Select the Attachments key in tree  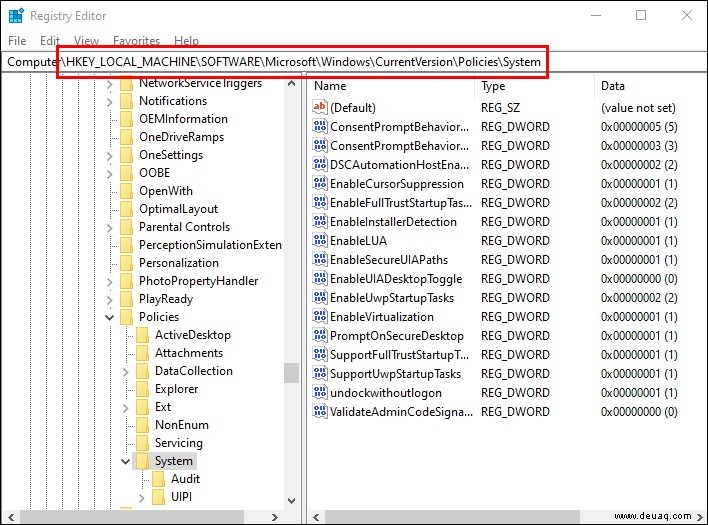(x=189, y=353)
